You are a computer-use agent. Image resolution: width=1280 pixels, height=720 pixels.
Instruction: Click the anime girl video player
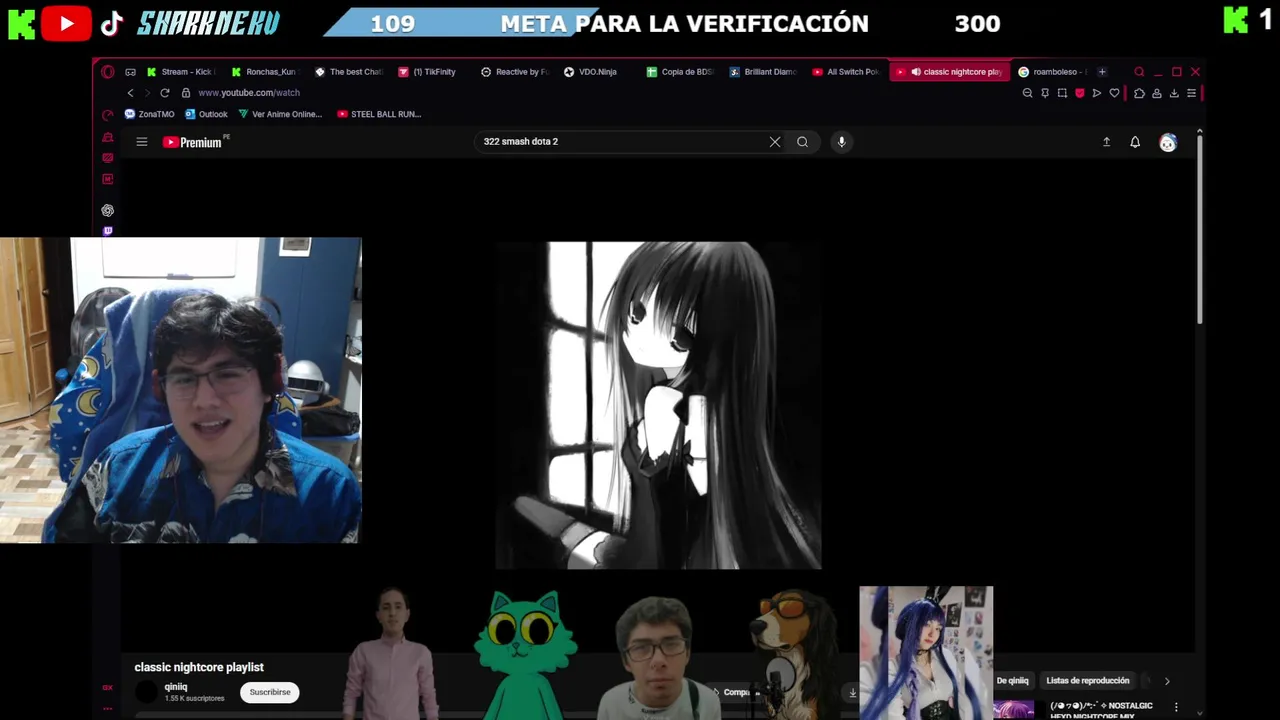click(x=658, y=405)
